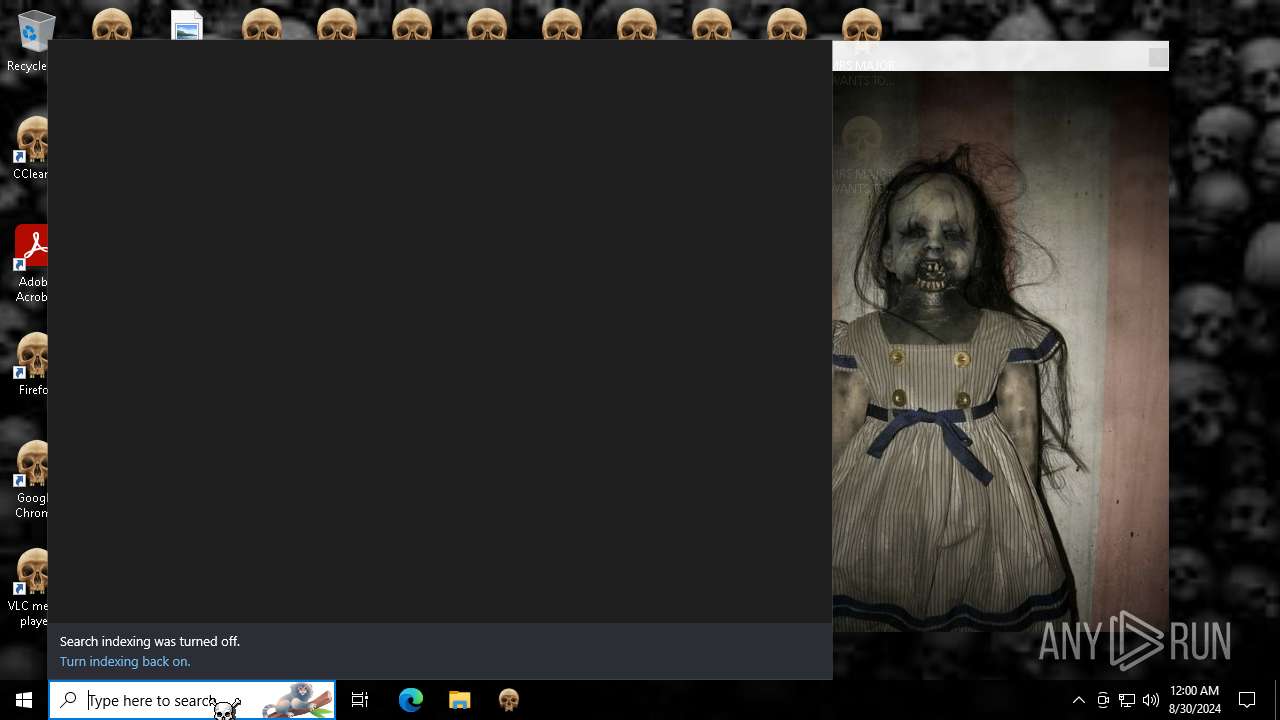Close the creepy doll image window

[x=1158, y=57]
